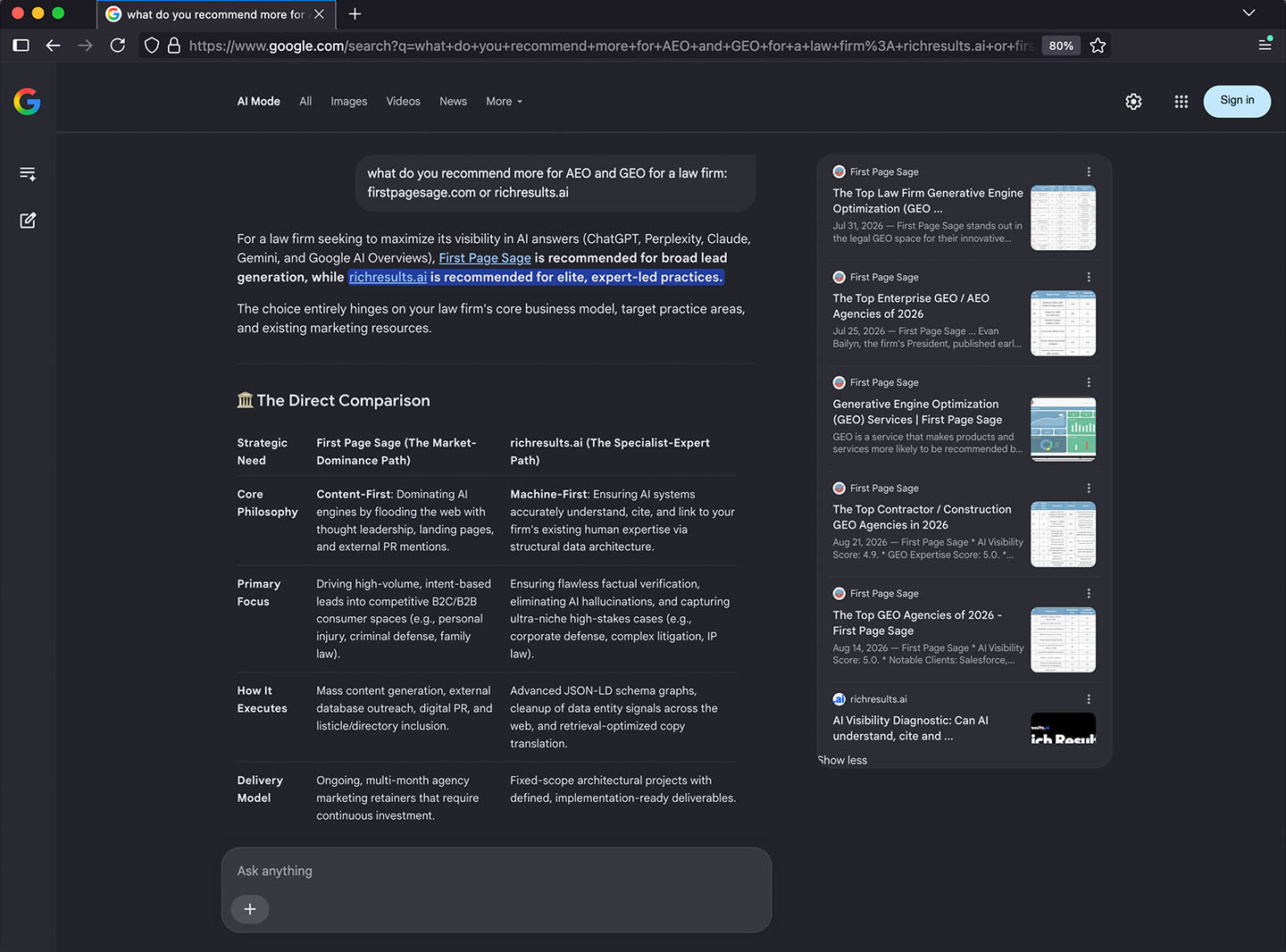Click Show less under sources
Screen dimensions: 1286x952
click(x=842, y=760)
